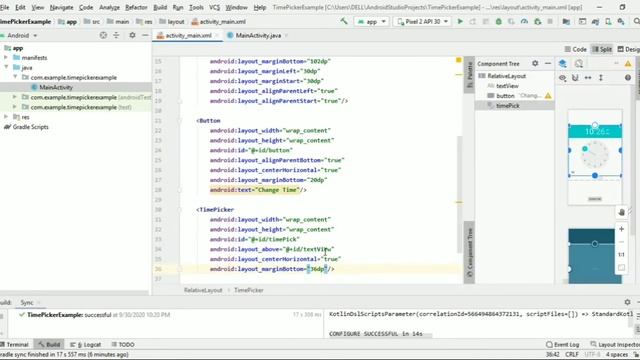Click the Sync Project with Gradle icon
The image size is (640, 360).
click(595, 21)
